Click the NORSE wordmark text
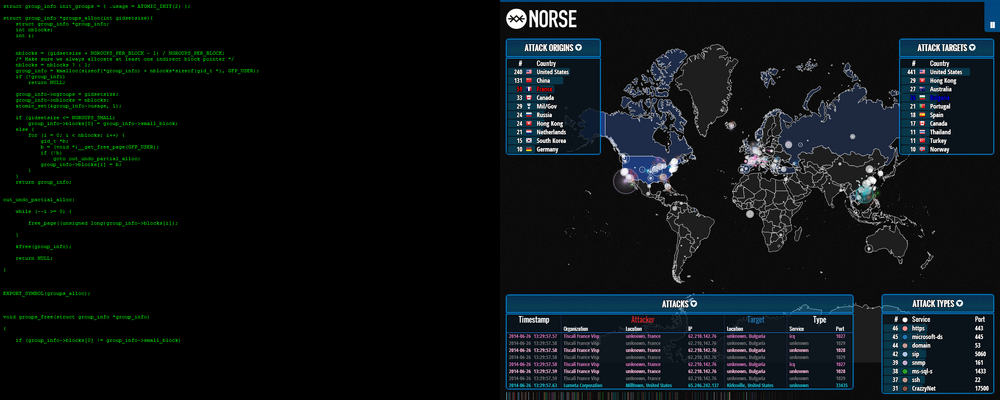The image size is (1000, 400). click(552, 19)
